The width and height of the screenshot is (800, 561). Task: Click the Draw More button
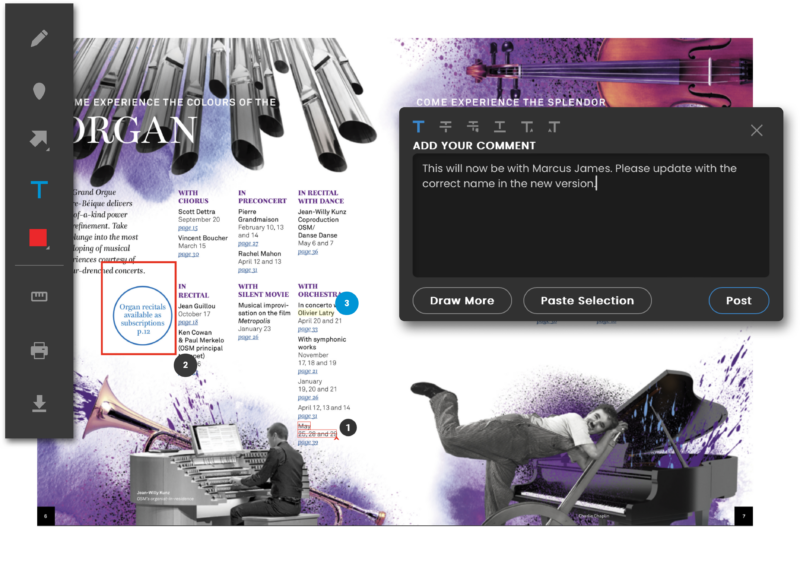pyautogui.click(x=462, y=300)
